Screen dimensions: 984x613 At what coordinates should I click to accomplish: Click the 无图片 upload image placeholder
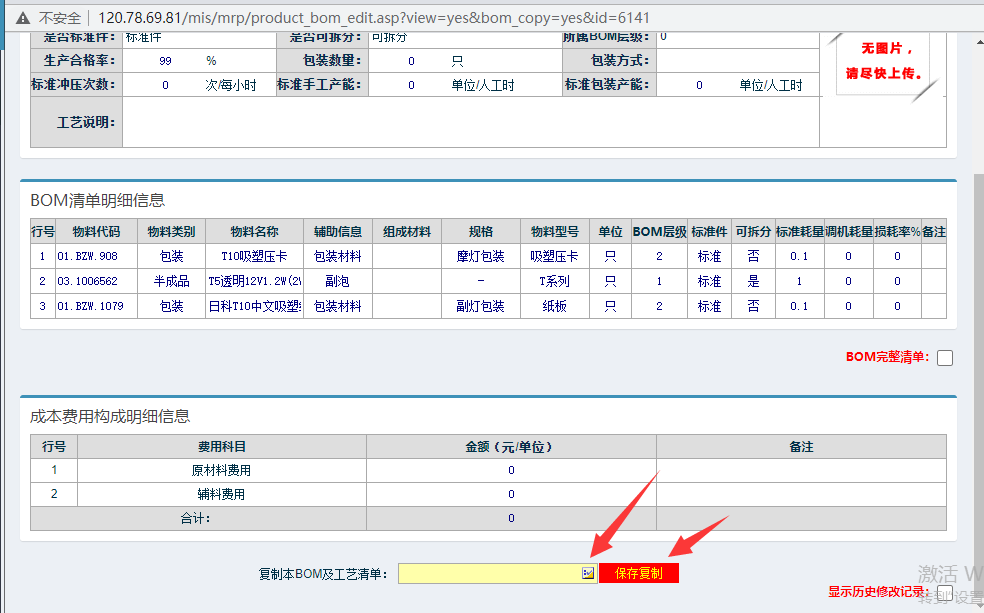881,62
